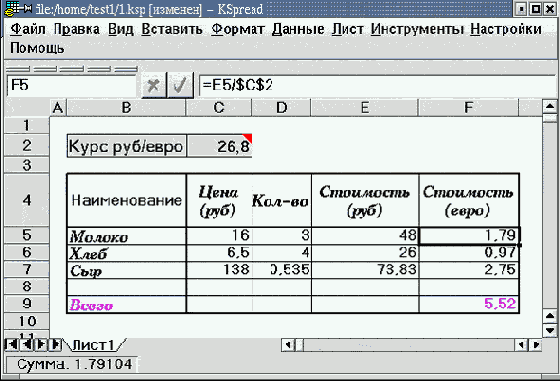Image resolution: width=560 pixels, height=381 pixels.
Task: Click the horizontal scrollbar left arrow at far left
Action: (x=288, y=345)
